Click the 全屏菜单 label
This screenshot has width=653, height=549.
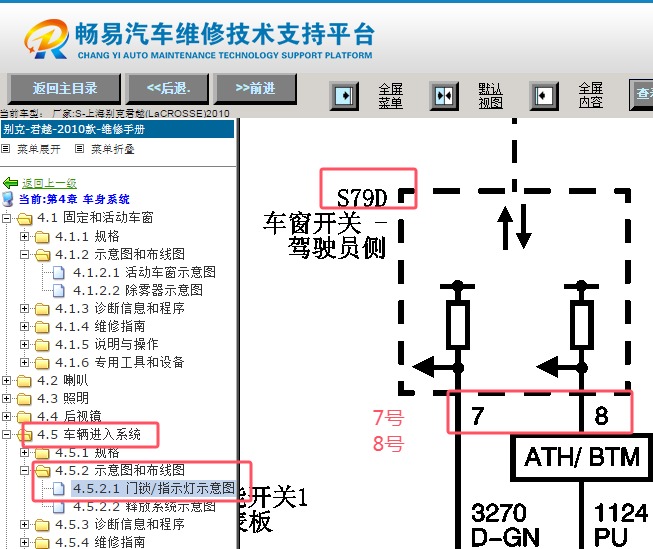tap(391, 96)
